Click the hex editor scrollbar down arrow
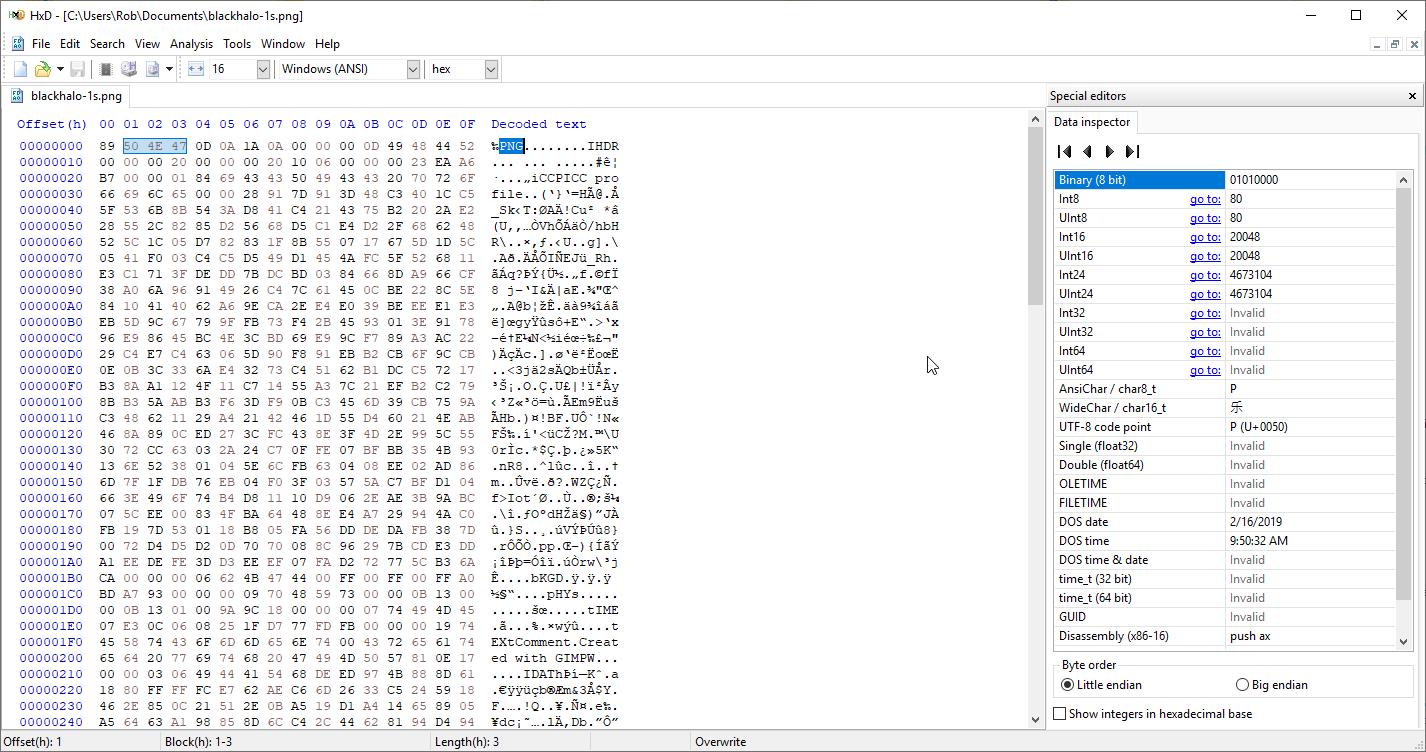Screen dimensions: 1426x752 click(x=1036, y=720)
